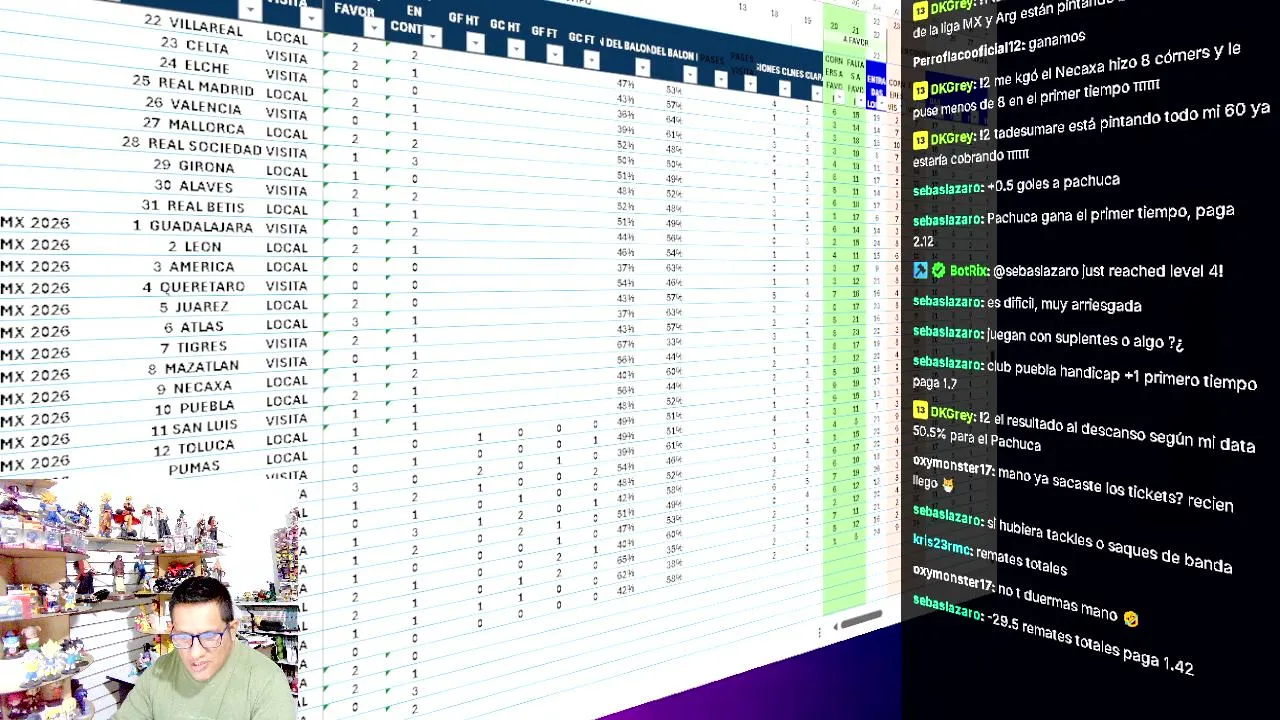Select the PUMAS team cell
Screen dimensions: 1280x720
point(193,468)
